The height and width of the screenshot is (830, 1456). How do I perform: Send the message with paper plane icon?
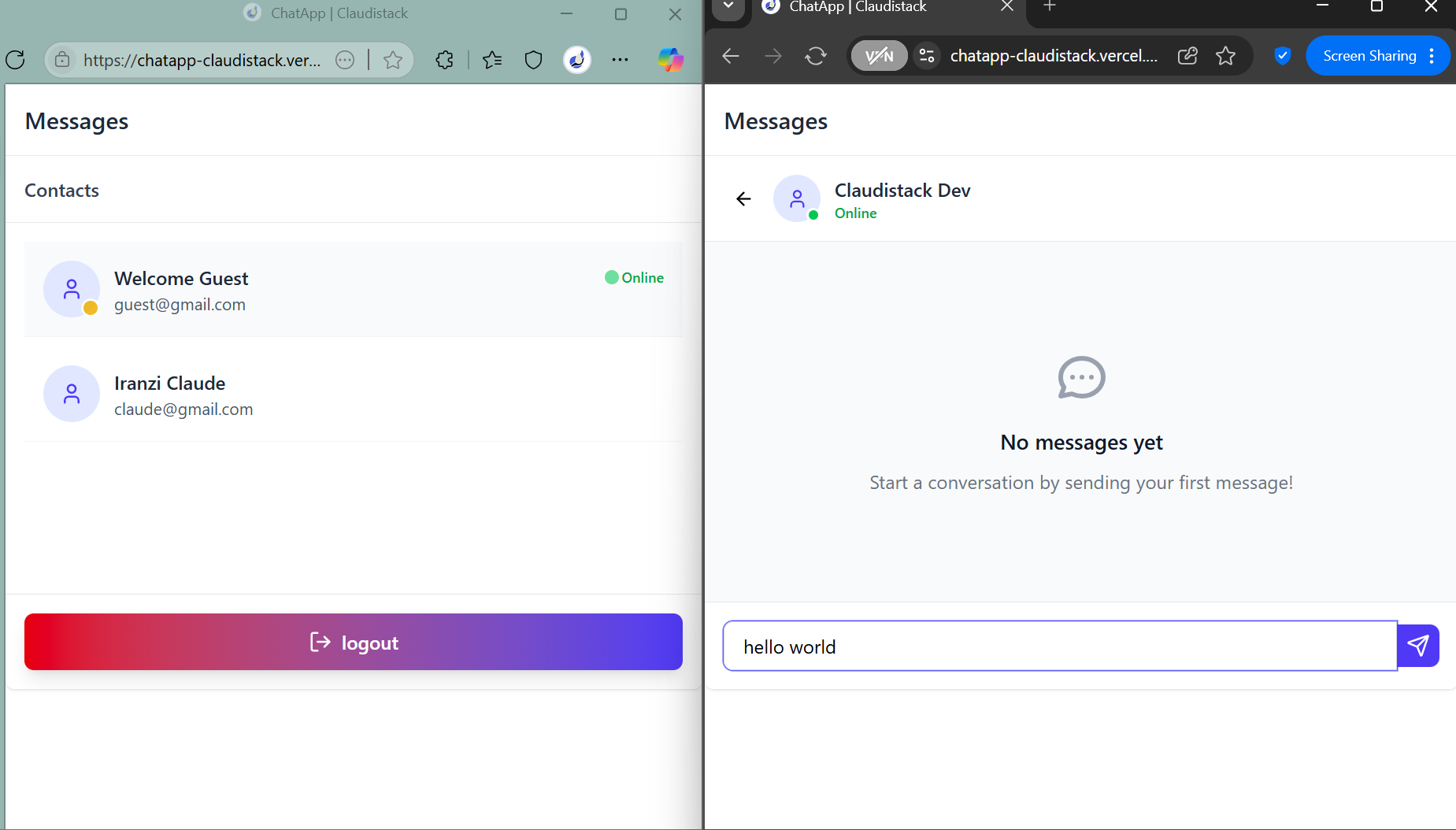coord(1417,646)
